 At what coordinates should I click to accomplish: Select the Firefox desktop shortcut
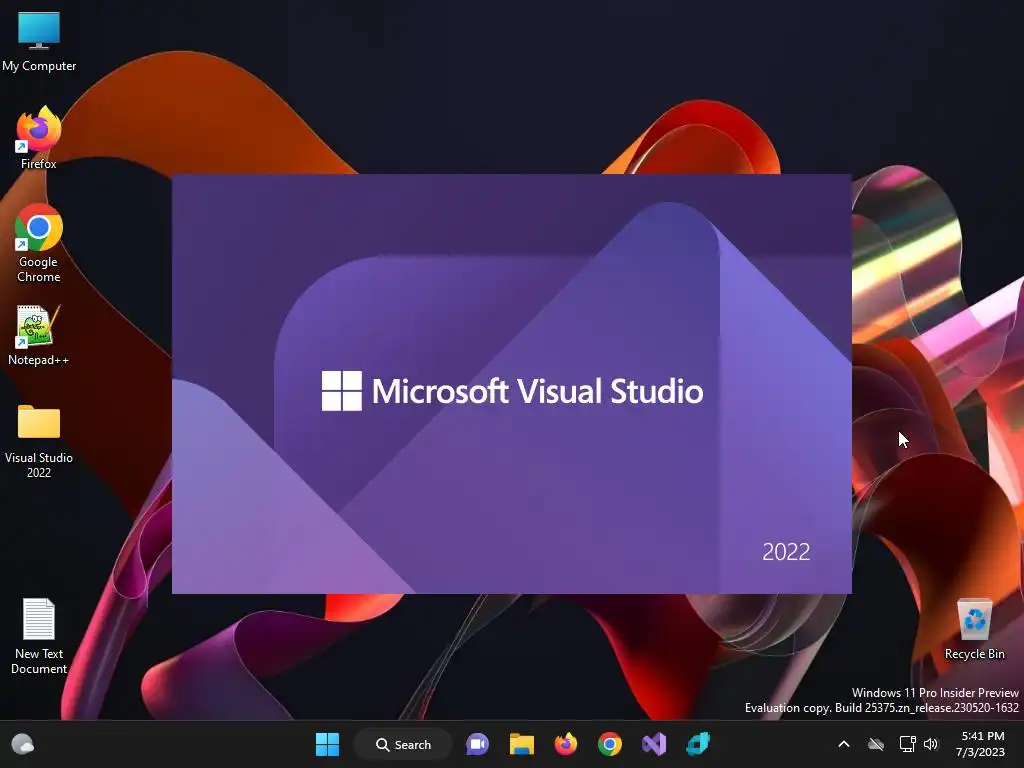coord(39,138)
